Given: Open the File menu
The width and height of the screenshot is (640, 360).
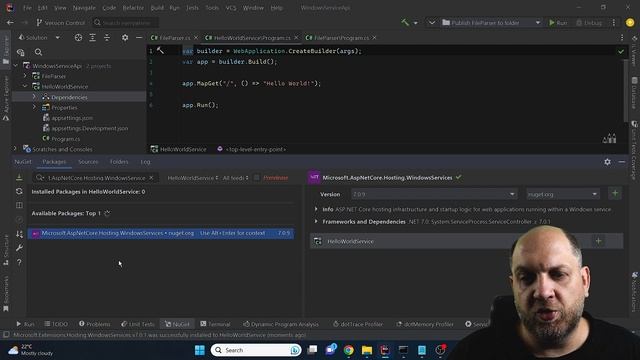Looking at the screenshot, I should pyautogui.click(x=27, y=8).
